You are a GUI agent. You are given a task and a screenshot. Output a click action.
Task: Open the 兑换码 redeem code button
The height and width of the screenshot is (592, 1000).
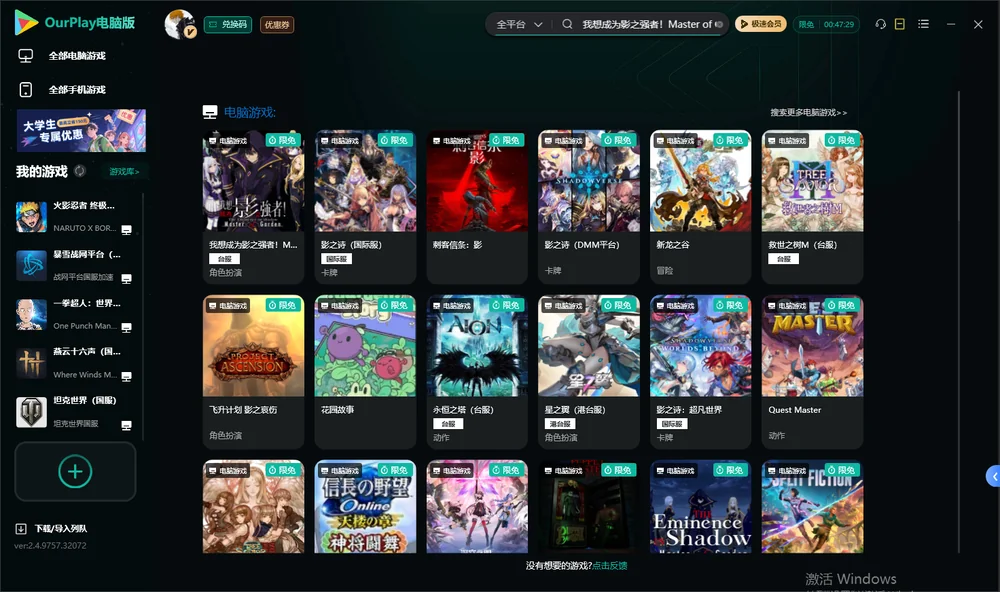point(228,24)
